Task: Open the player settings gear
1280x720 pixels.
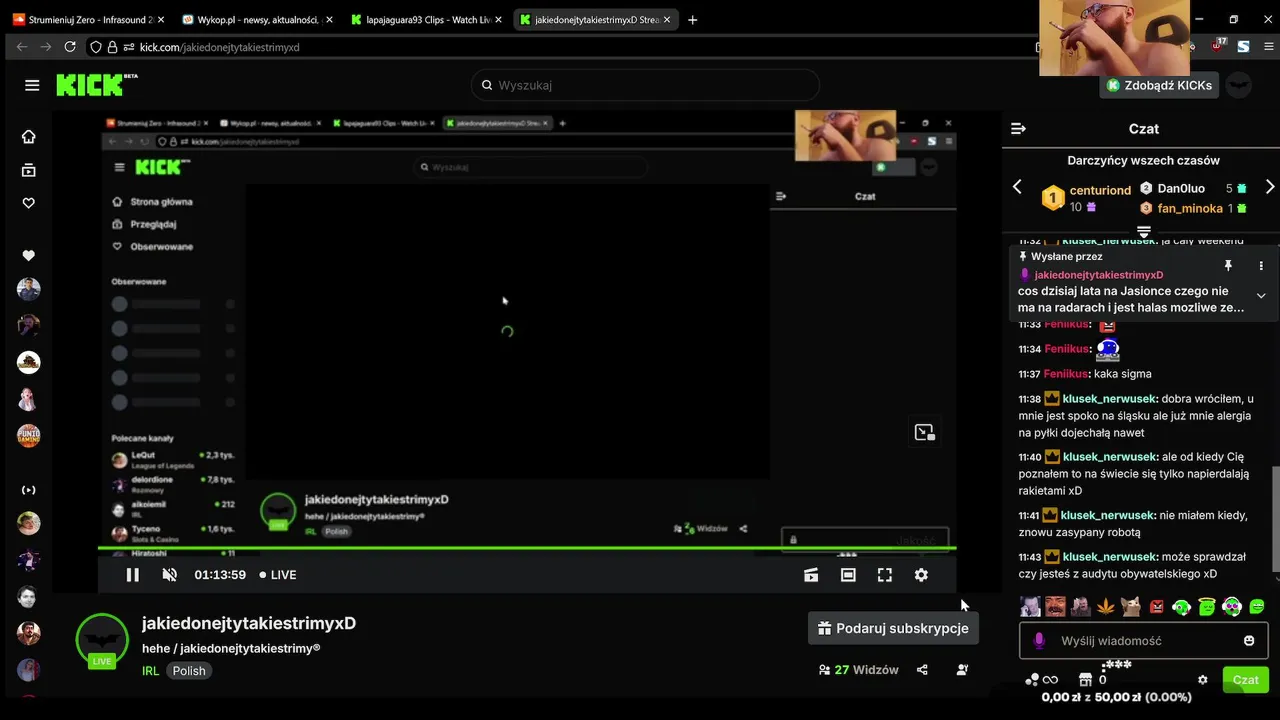Action: coord(921,575)
